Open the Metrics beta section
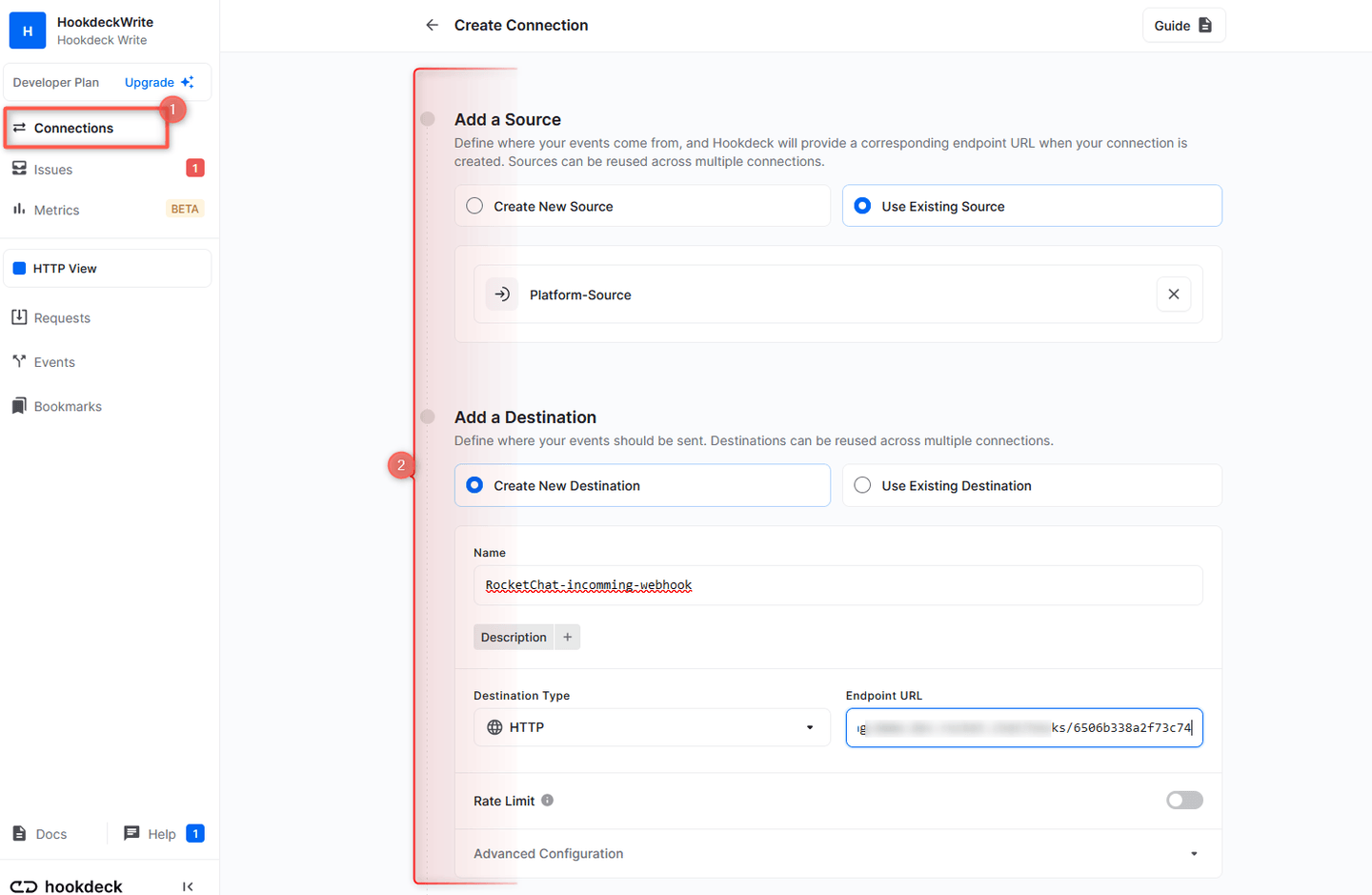The height and width of the screenshot is (895, 1372). 22,209
